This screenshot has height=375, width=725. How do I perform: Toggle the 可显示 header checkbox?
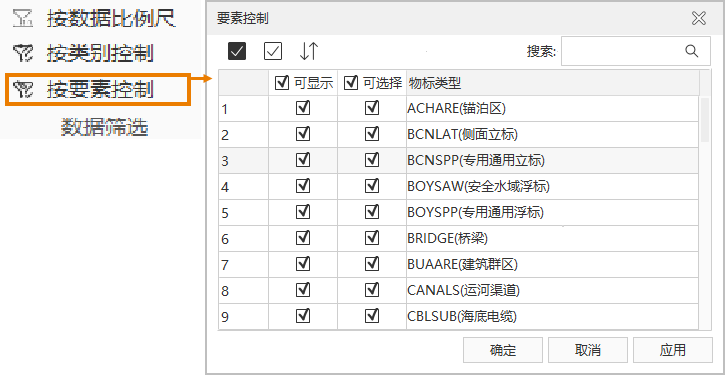click(281, 83)
